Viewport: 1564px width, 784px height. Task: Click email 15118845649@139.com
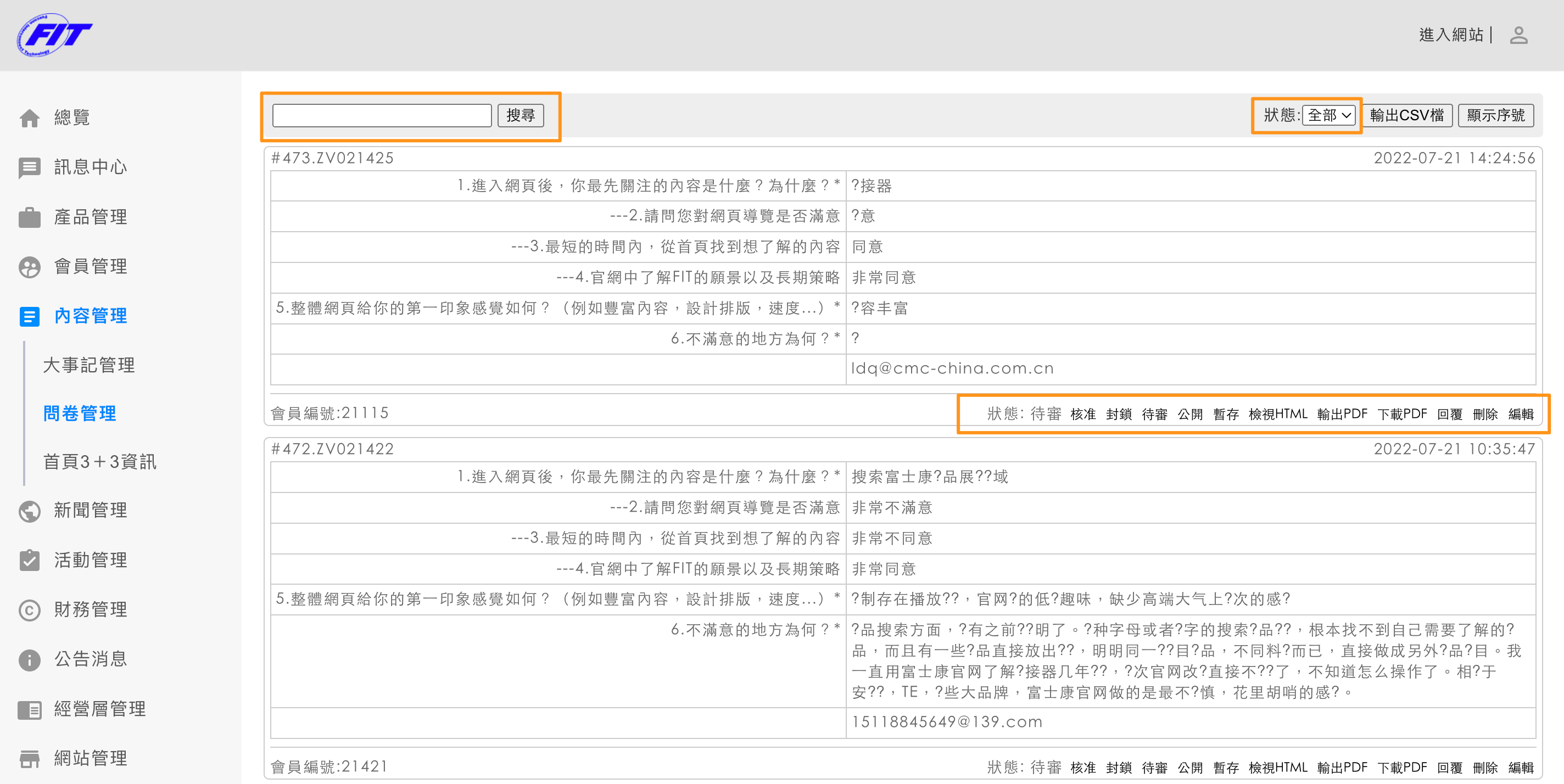coord(947,723)
